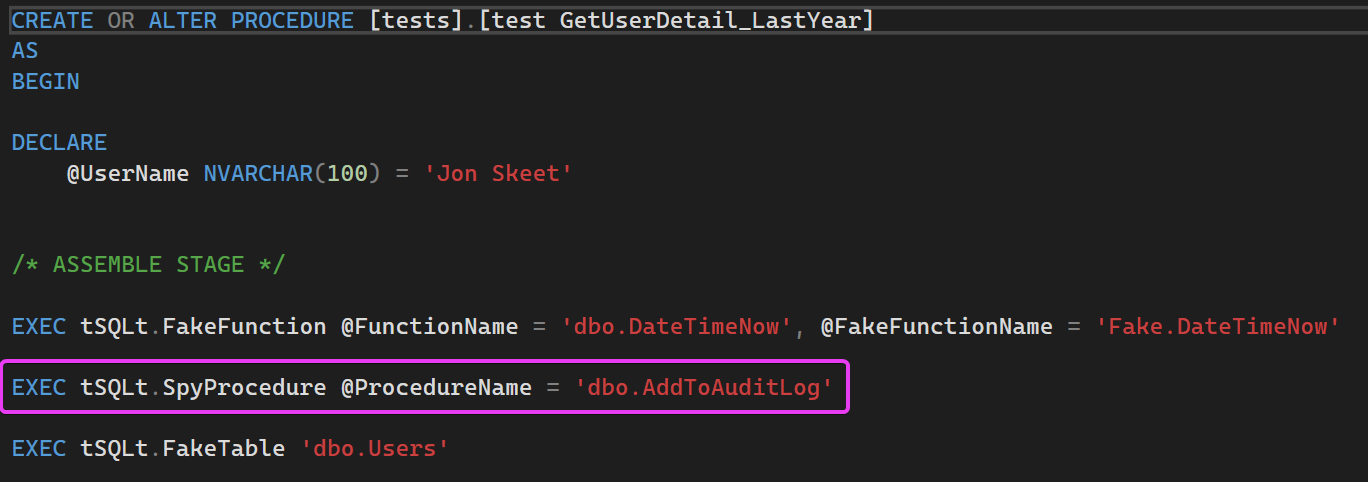1368x482 pixels.
Task: Click the ASSEMBLE STAGE comment
Action: 149,265
